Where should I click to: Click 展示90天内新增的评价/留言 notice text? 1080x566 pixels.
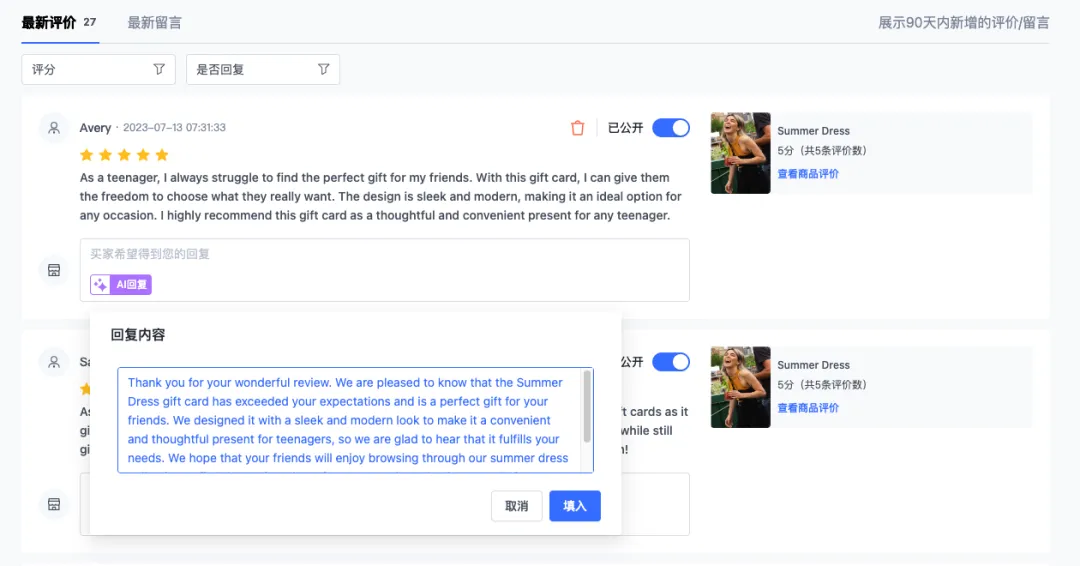(964, 23)
